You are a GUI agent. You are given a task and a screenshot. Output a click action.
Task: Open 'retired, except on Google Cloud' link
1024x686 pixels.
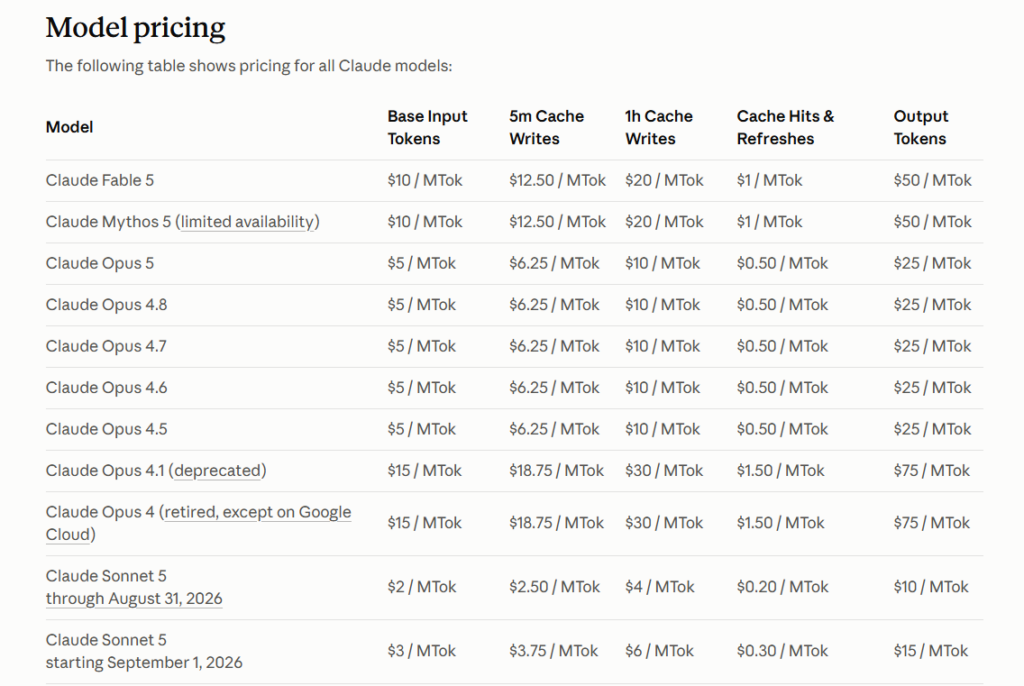pos(199,523)
